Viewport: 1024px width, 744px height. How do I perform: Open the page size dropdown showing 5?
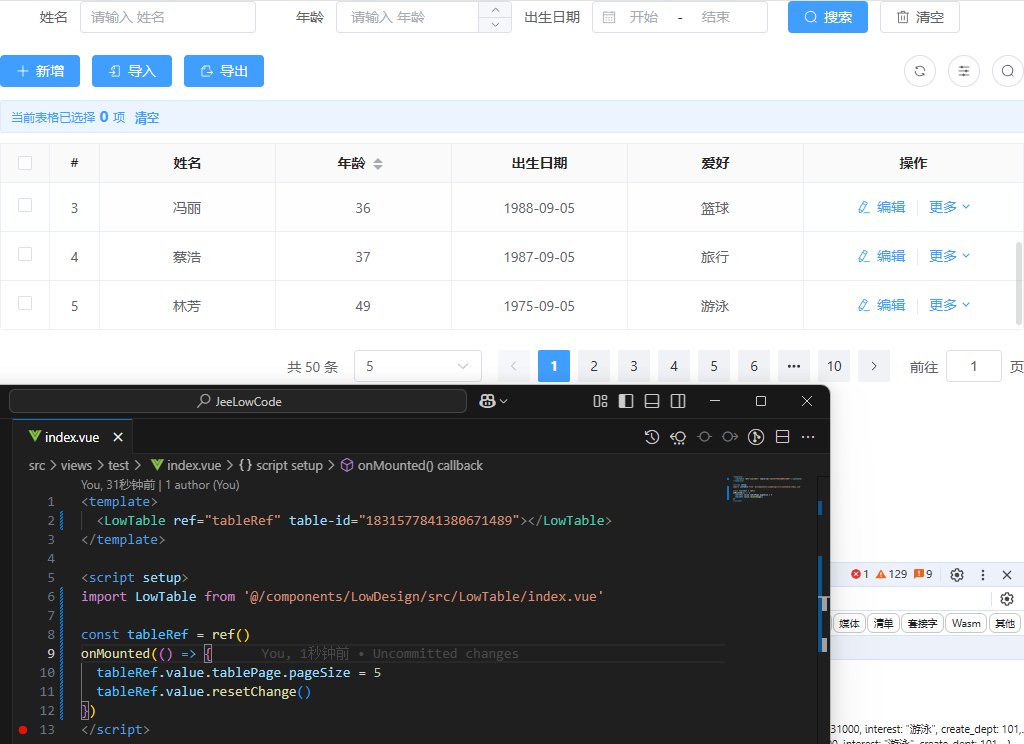tap(418, 366)
